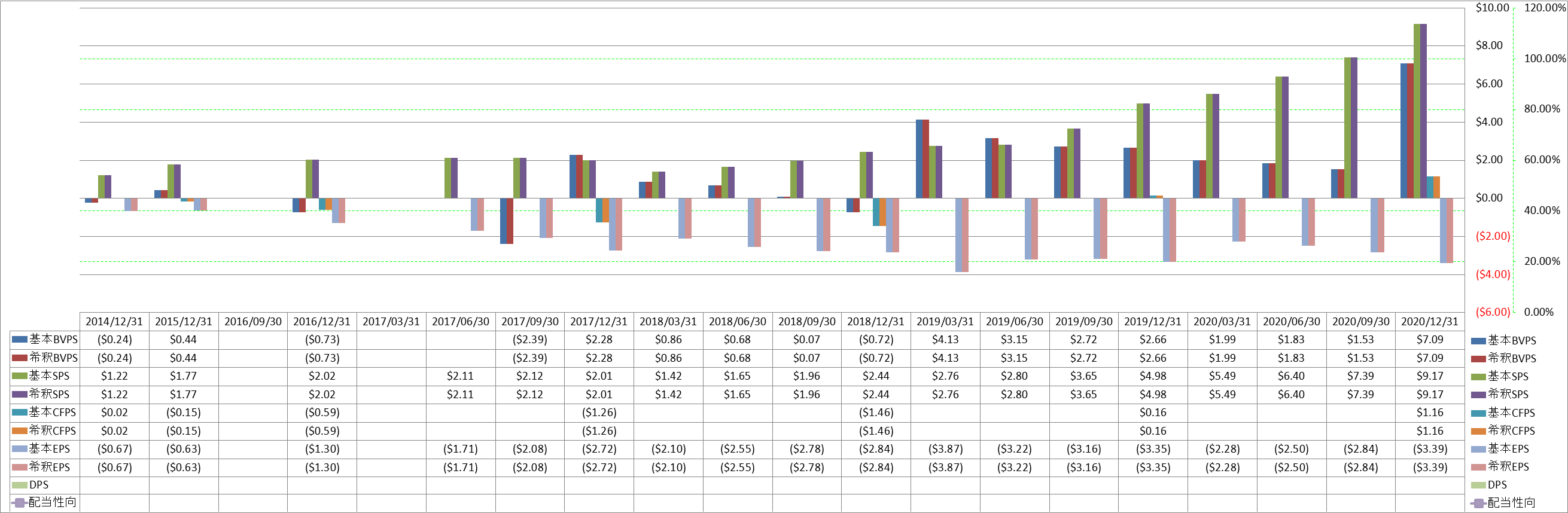
Task: Click the 2017/06/30 column header
Action: (x=461, y=322)
